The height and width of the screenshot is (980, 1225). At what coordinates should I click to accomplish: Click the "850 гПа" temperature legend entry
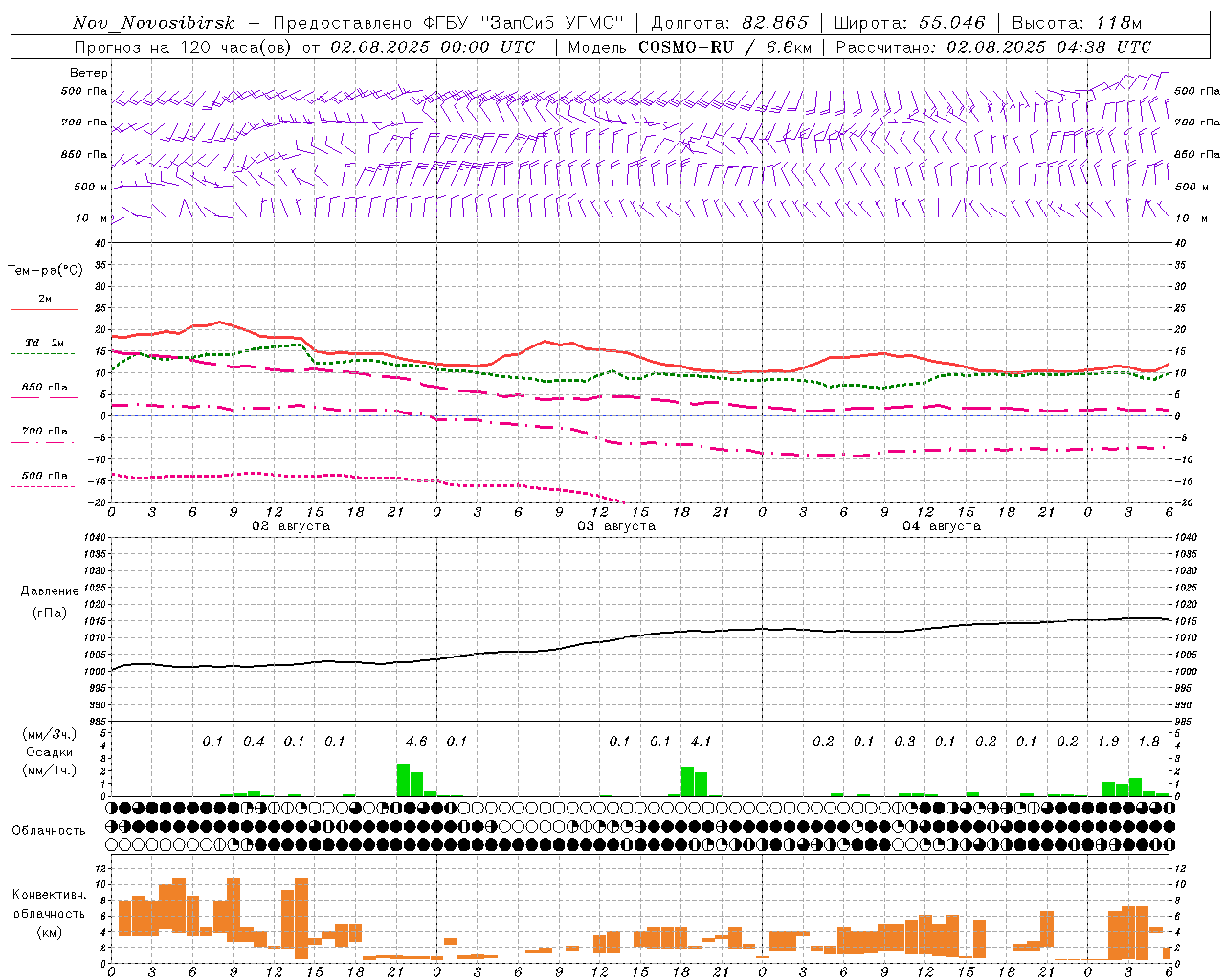[x=45, y=388]
